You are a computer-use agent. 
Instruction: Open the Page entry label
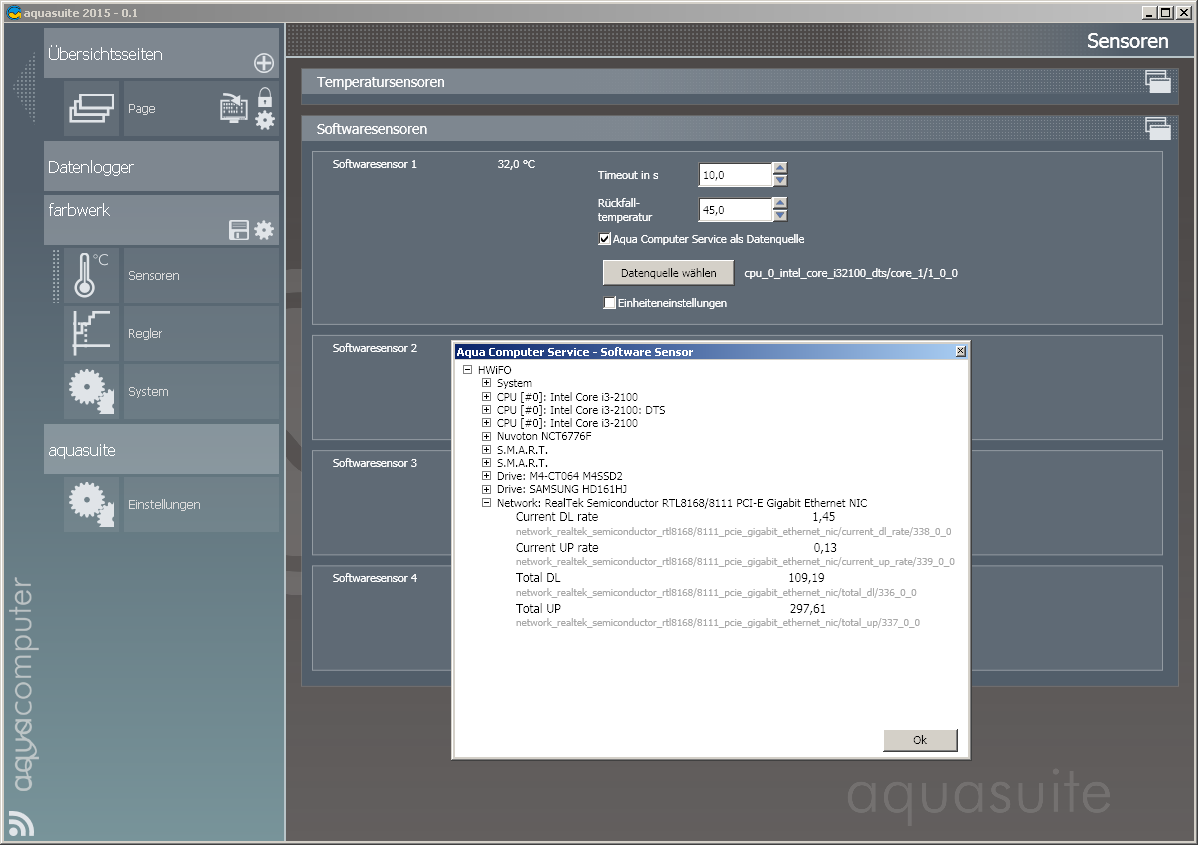tap(141, 108)
